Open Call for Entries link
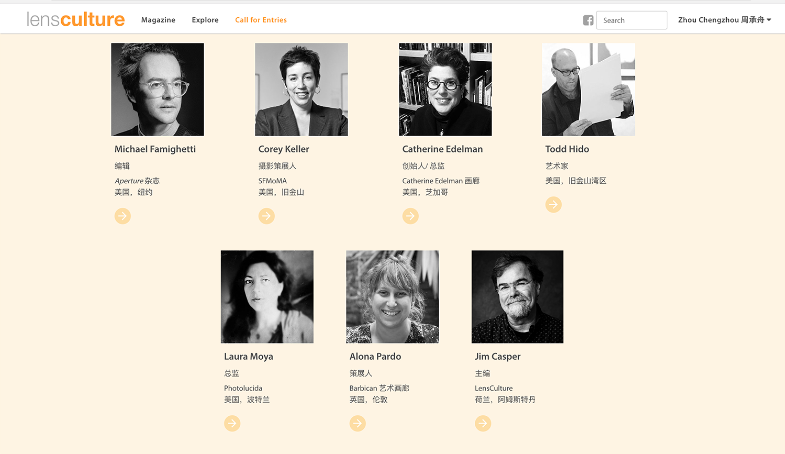 (261, 20)
